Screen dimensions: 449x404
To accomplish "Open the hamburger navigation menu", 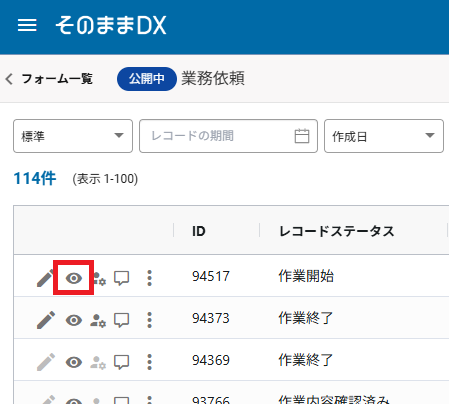I will [27, 25].
